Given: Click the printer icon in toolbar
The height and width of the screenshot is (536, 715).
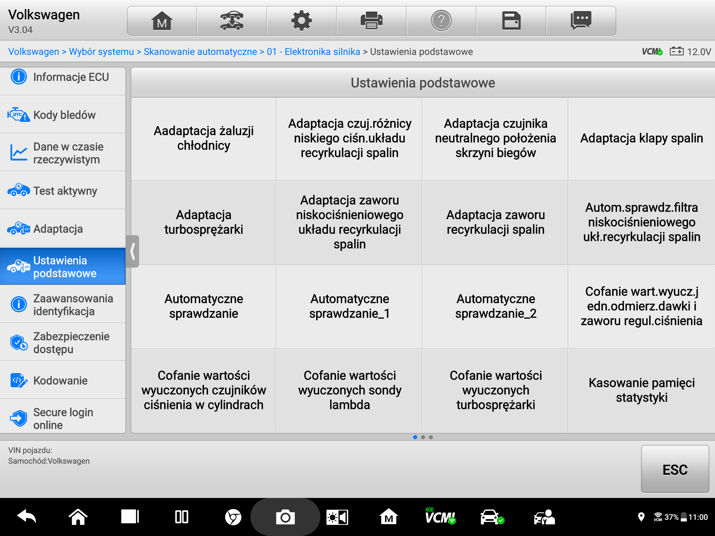Looking at the screenshot, I should (x=371, y=21).
